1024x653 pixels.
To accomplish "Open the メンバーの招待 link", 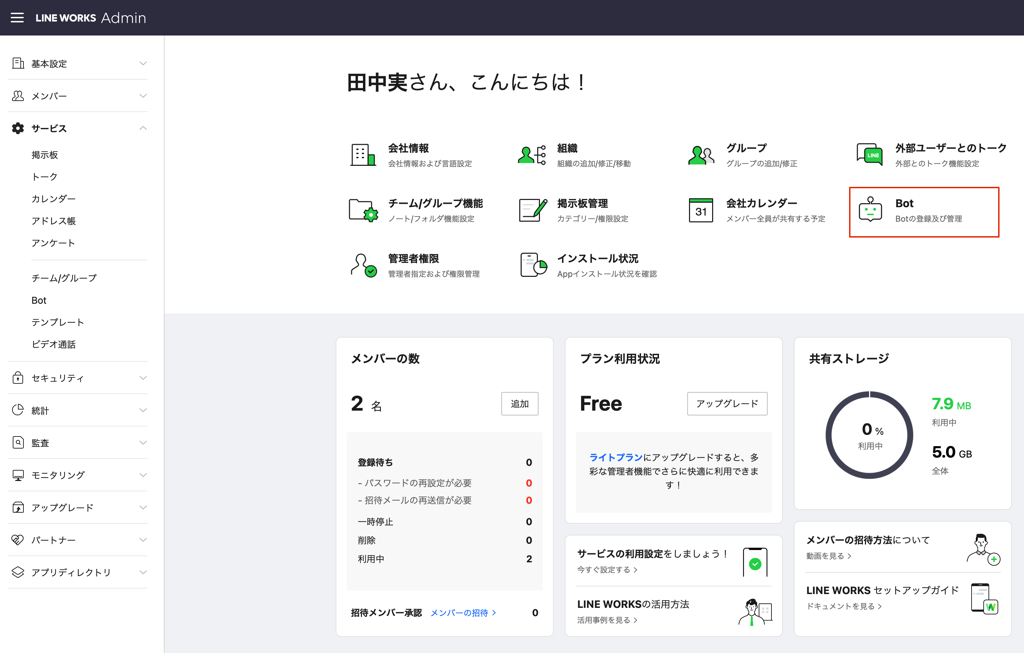I will (x=464, y=613).
